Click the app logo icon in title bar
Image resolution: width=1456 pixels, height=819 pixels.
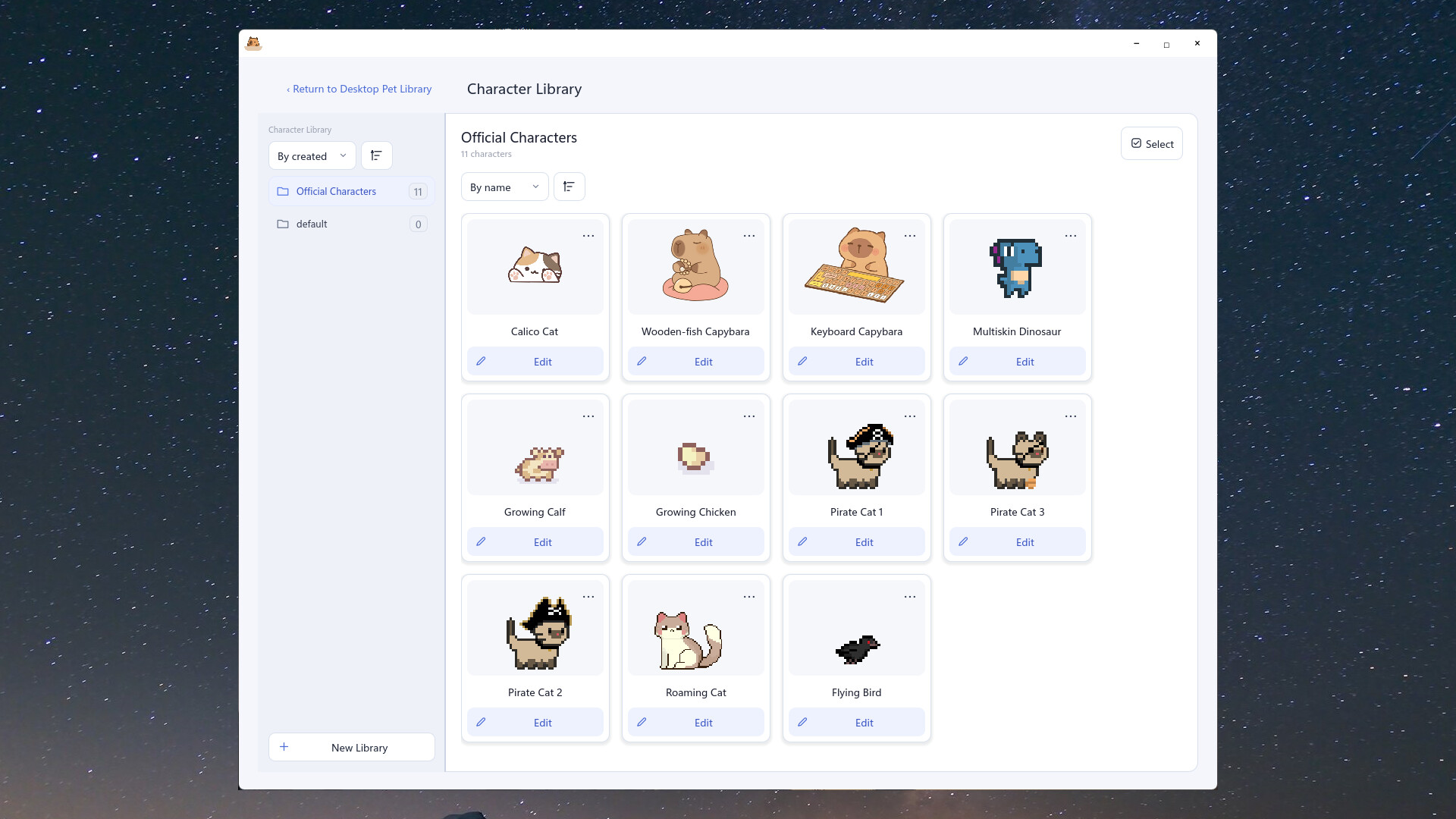point(253,43)
